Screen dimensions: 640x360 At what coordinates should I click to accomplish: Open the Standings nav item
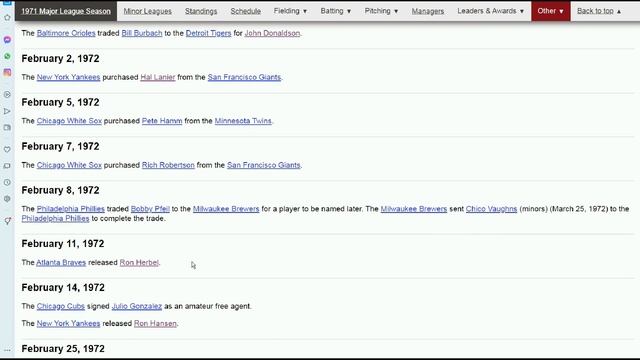pos(201,11)
